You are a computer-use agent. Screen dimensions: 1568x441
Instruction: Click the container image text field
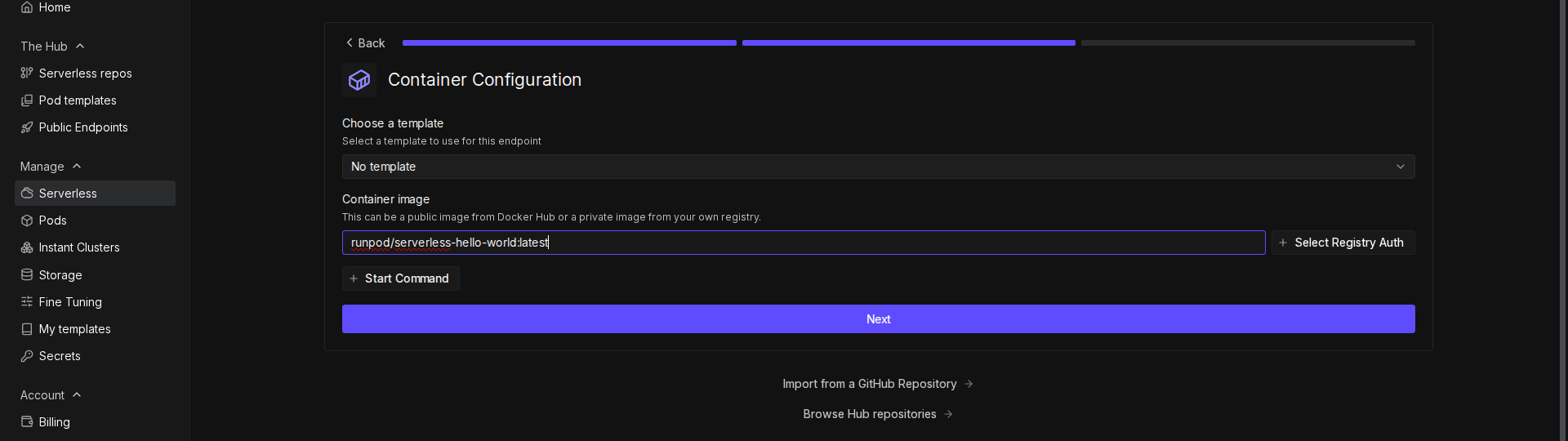point(803,243)
